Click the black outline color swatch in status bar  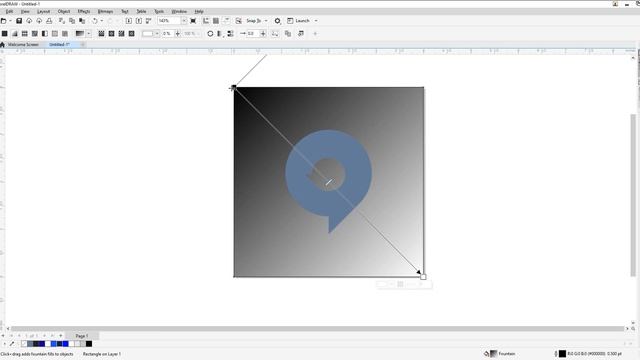(x=562, y=353)
